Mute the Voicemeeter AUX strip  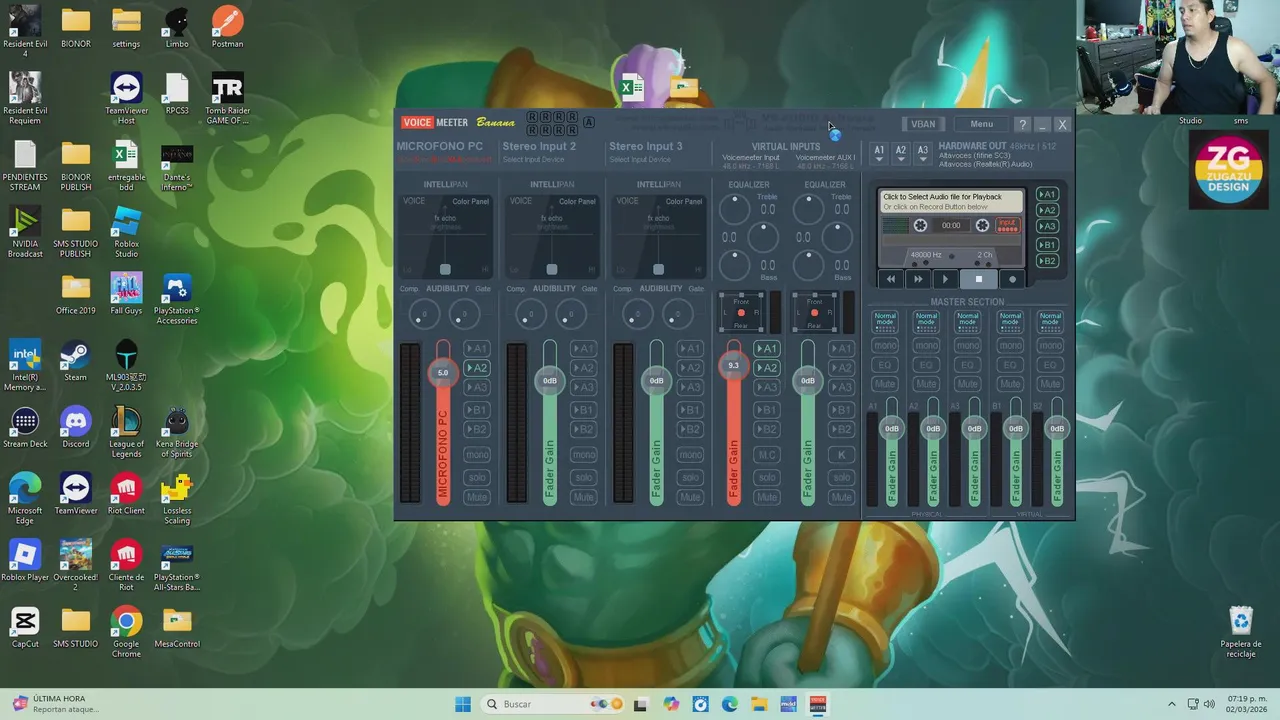pos(842,497)
